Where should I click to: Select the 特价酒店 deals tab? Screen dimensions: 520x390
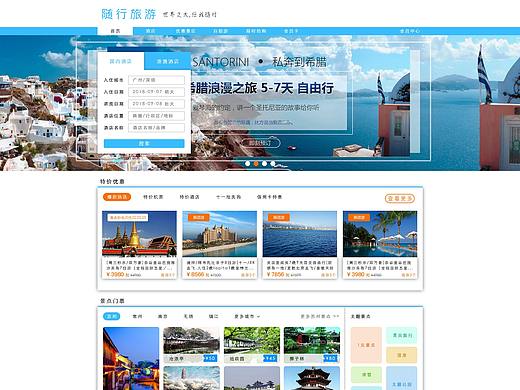(x=189, y=197)
